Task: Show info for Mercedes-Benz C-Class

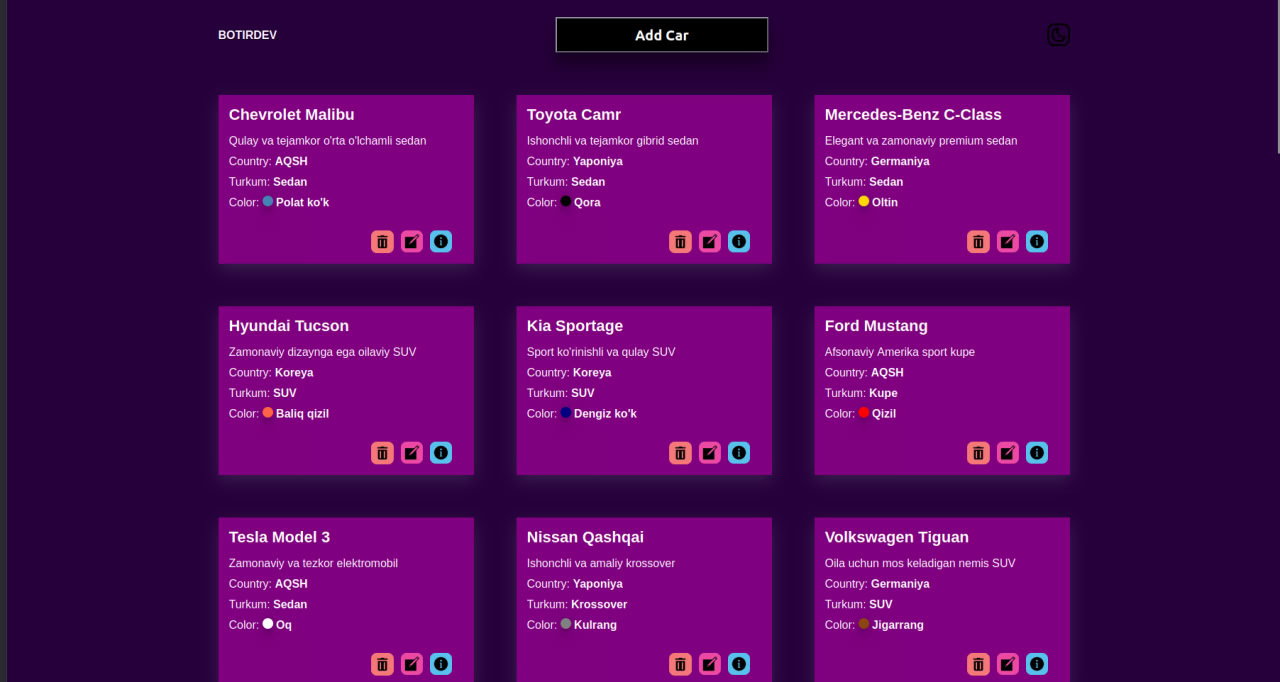Action: click(1037, 242)
